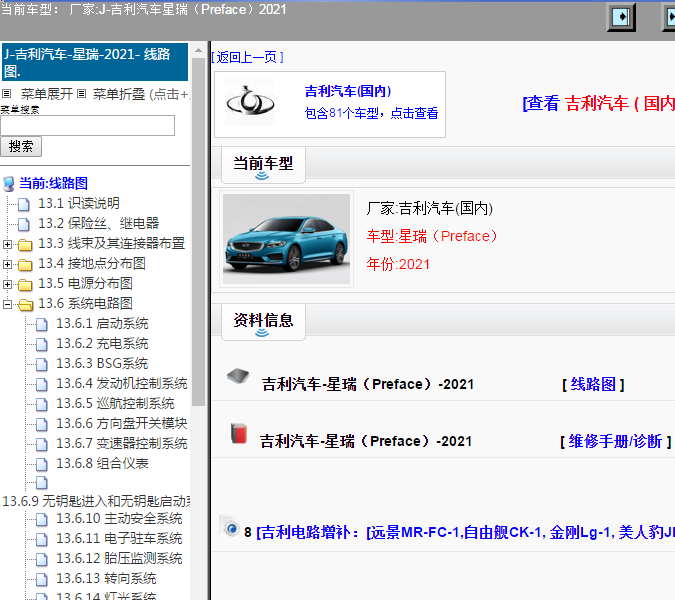The image size is (675, 600).
Task: Open 13.6.9 无钥匙进入和无钥匙启动 item
Action: [96, 501]
